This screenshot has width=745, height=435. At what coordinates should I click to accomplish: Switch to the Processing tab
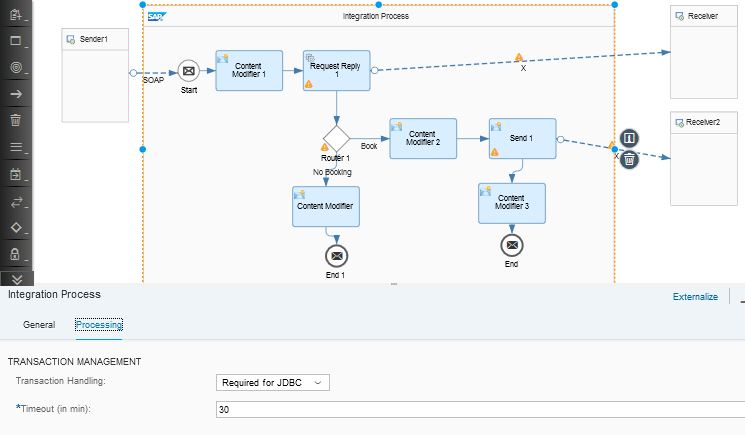coord(99,325)
